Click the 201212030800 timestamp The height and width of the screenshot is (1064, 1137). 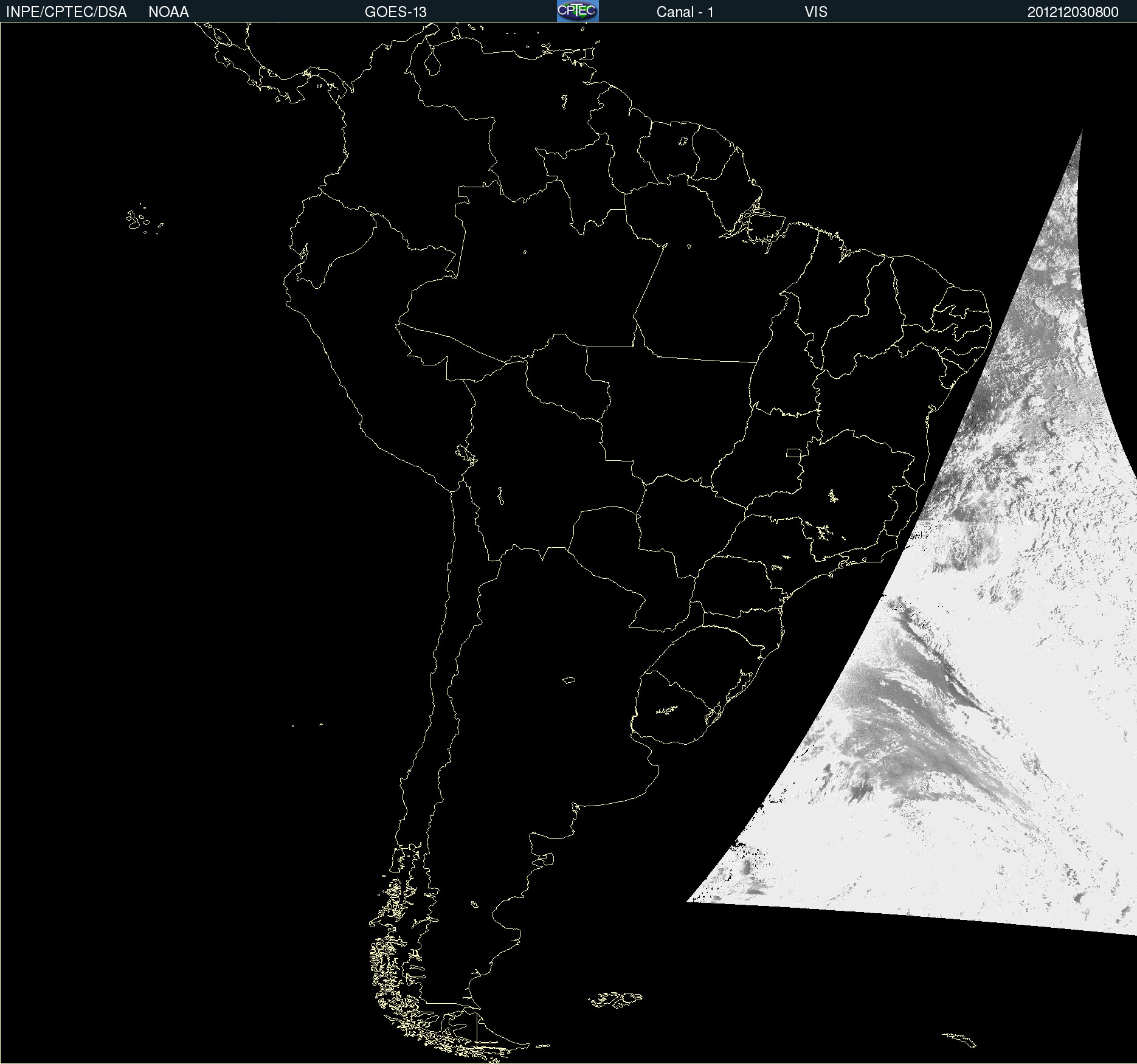pos(1073,12)
